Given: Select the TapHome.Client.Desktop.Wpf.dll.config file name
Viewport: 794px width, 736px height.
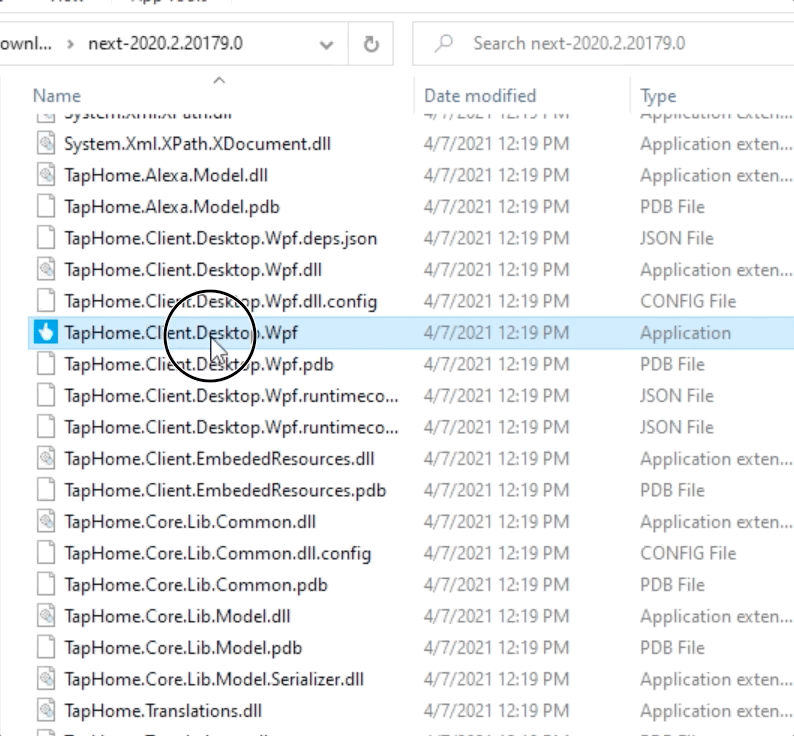Looking at the screenshot, I should click(220, 301).
